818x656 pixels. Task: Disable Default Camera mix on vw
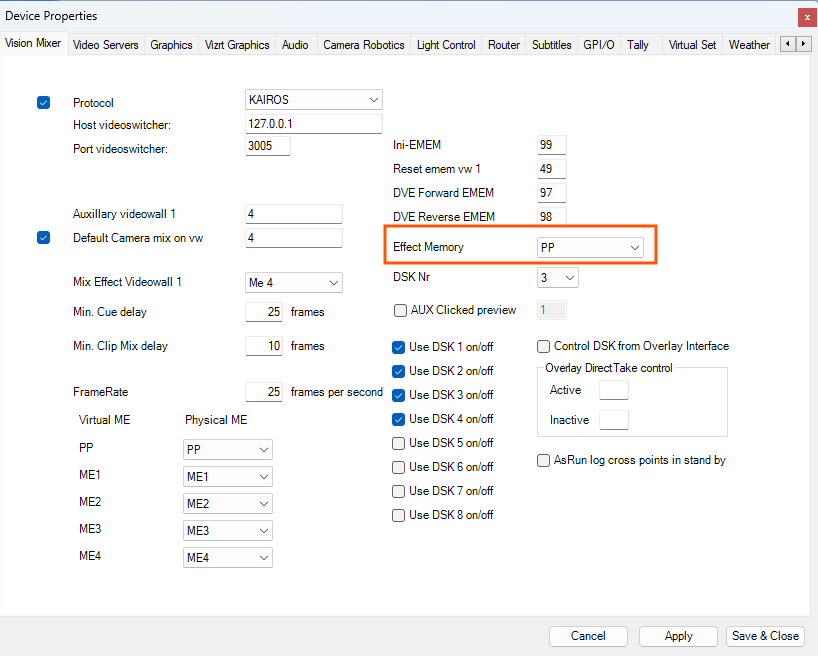point(43,238)
